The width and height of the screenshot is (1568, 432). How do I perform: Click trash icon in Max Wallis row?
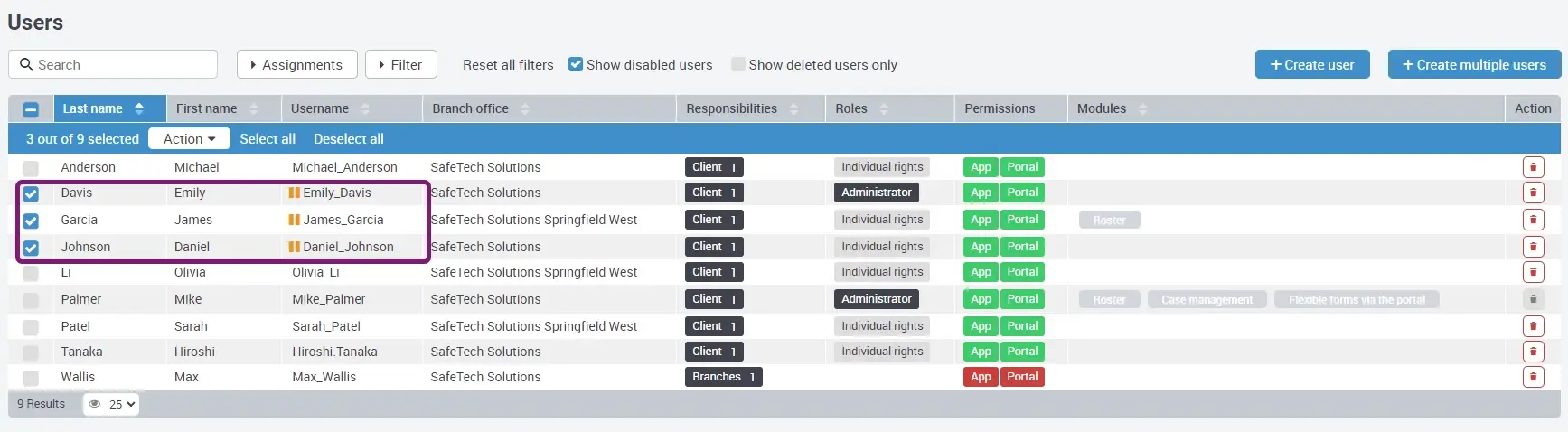point(1533,377)
